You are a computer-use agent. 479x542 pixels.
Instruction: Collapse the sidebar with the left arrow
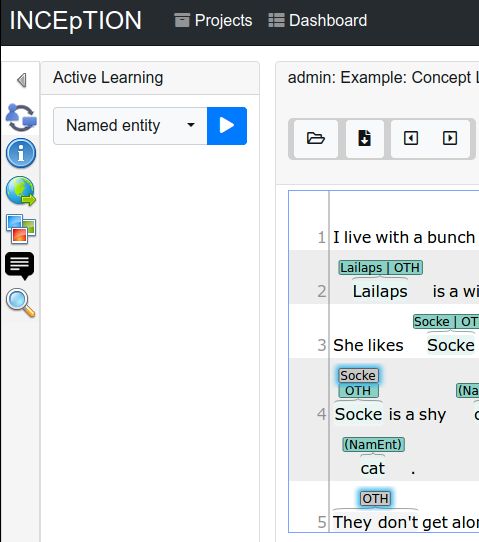pos(21,80)
